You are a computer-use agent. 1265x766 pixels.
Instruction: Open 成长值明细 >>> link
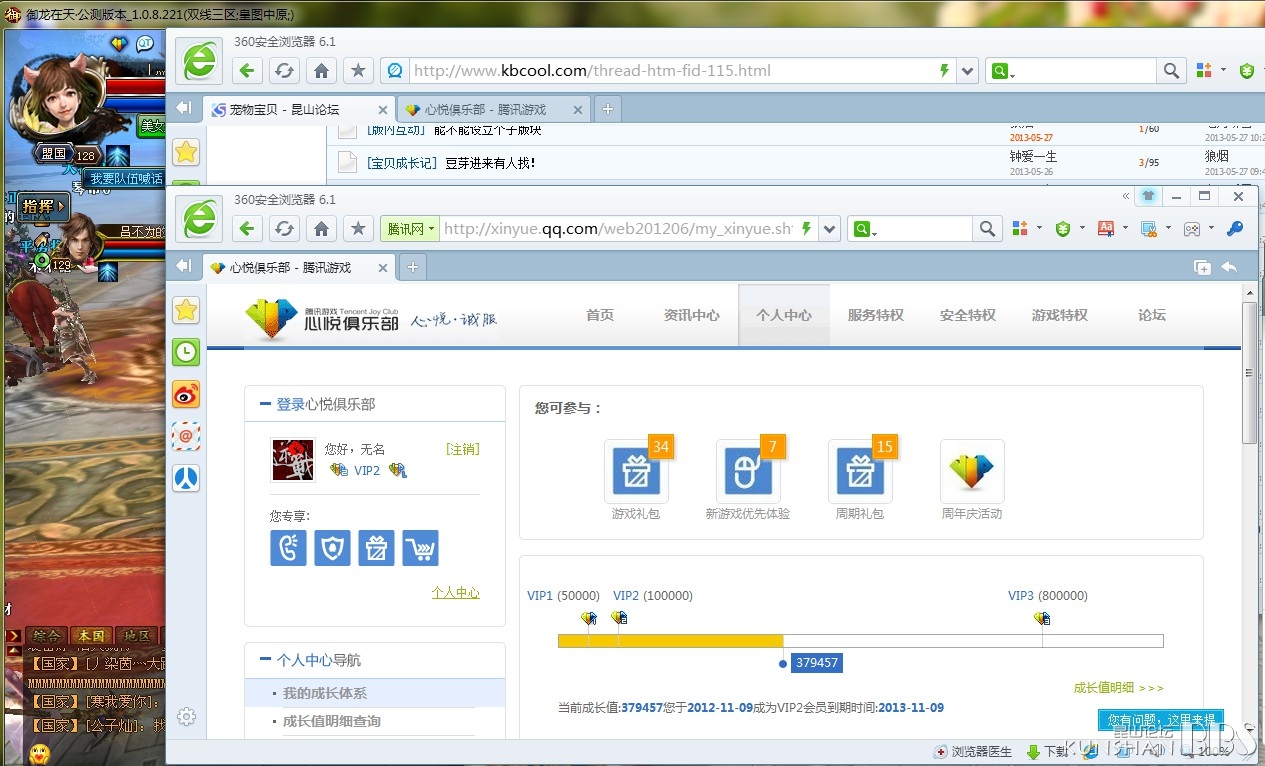(x=1119, y=688)
